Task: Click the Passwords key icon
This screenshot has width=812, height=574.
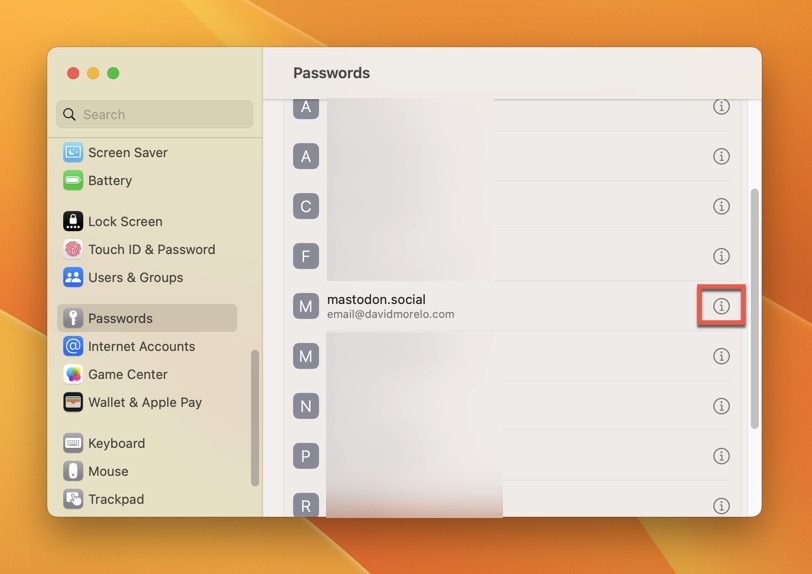Action: click(73, 318)
